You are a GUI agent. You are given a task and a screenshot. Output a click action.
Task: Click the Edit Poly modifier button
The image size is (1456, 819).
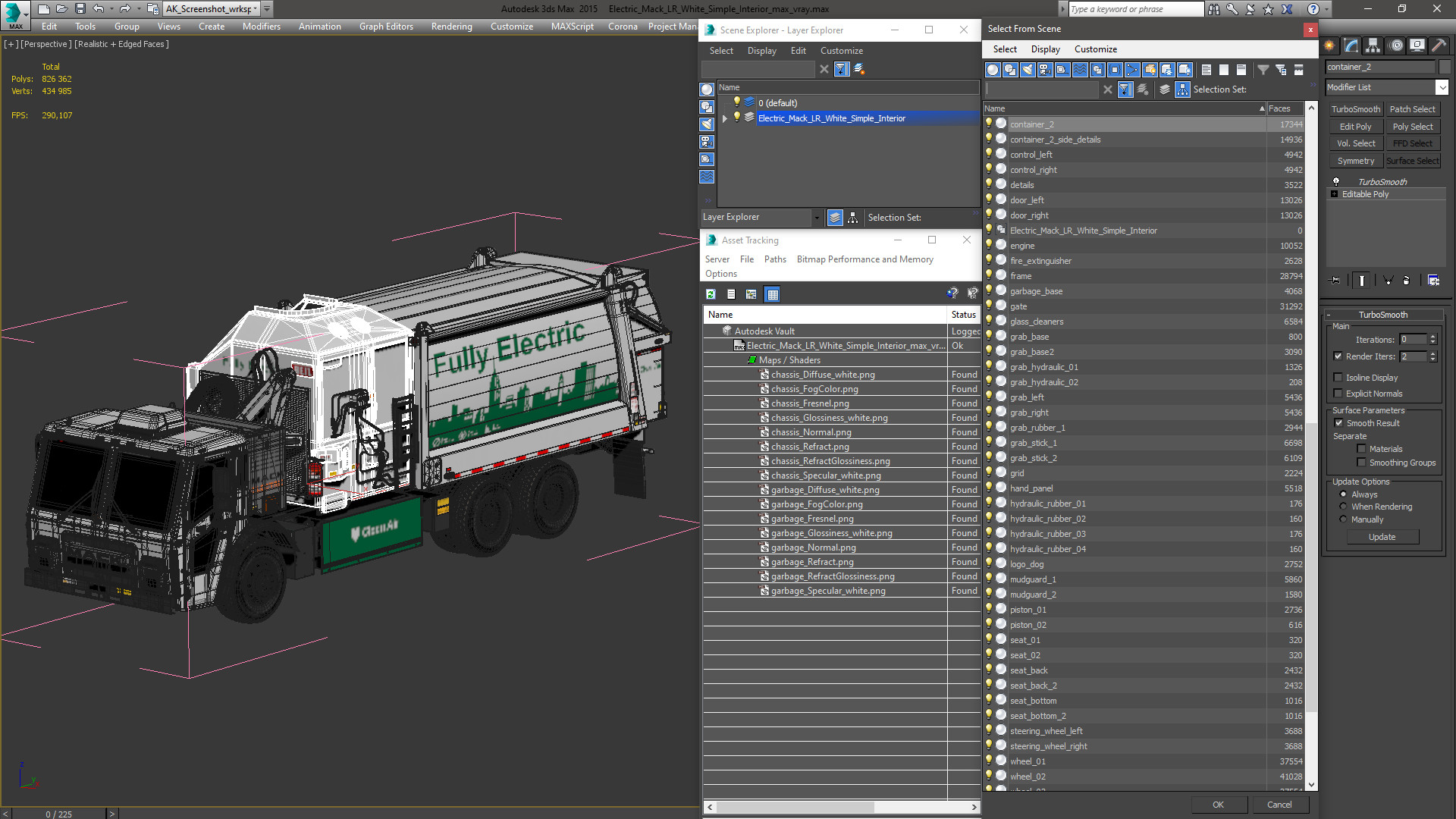coord(1355,127)
